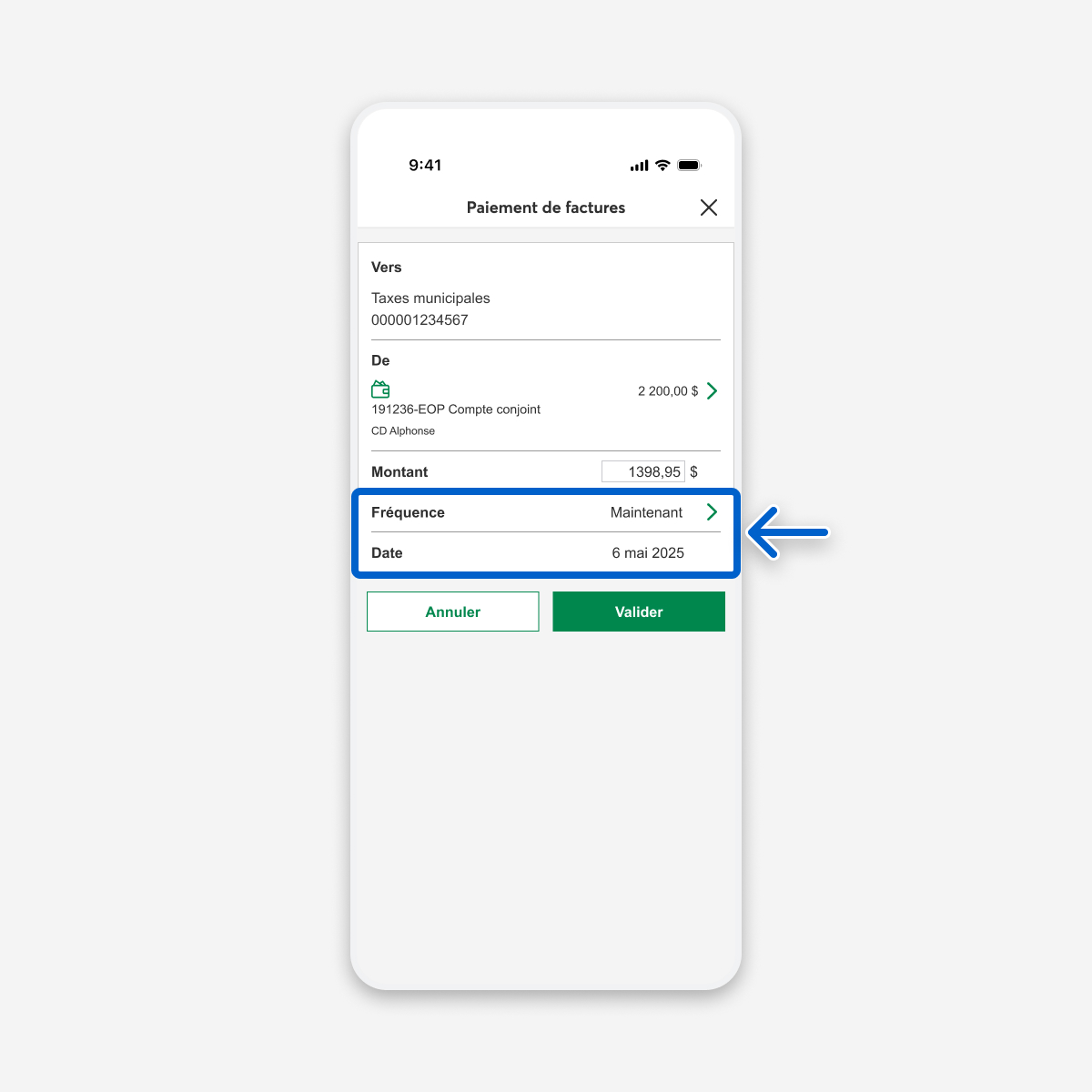This screenshot has width=1092, height=1092.
Task: Click the Paiement de factures title
Action: (546, 207)
